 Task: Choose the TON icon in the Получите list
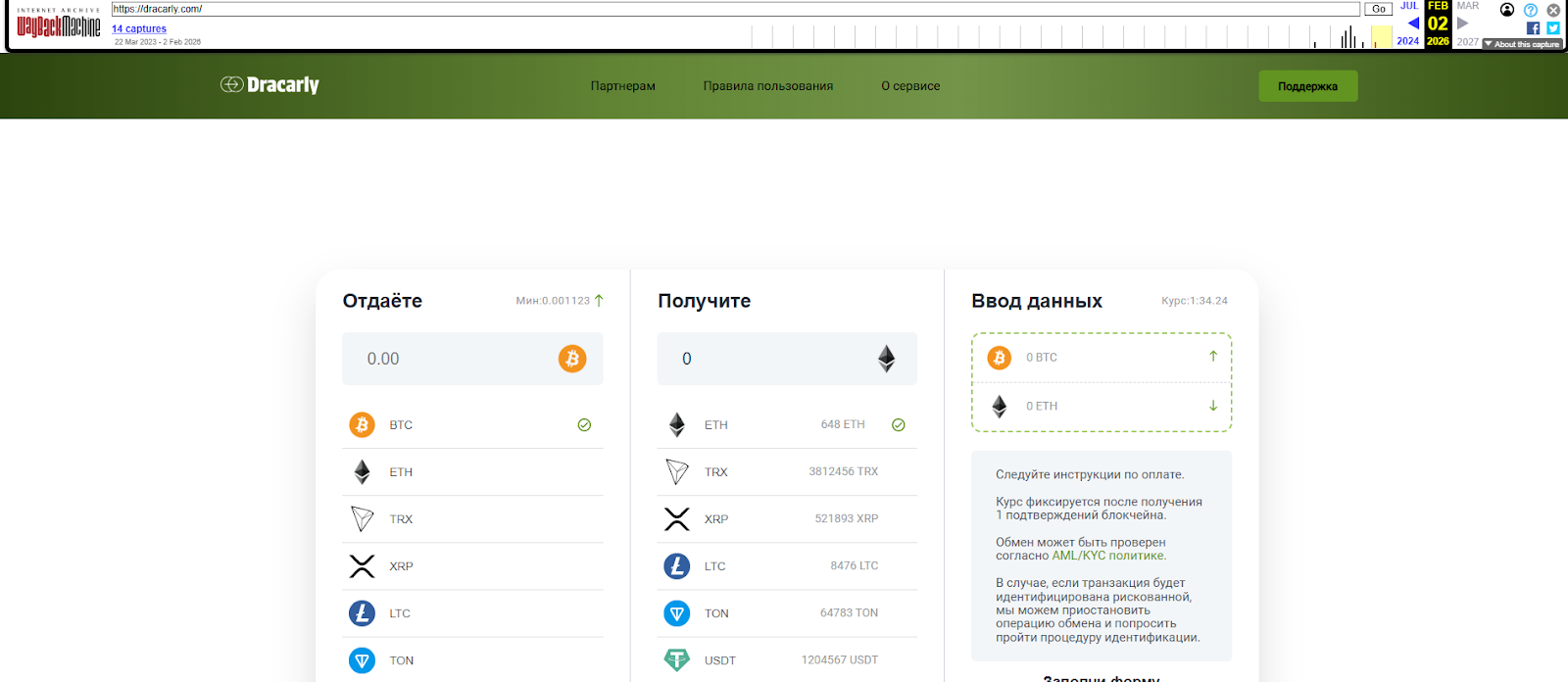676,613
